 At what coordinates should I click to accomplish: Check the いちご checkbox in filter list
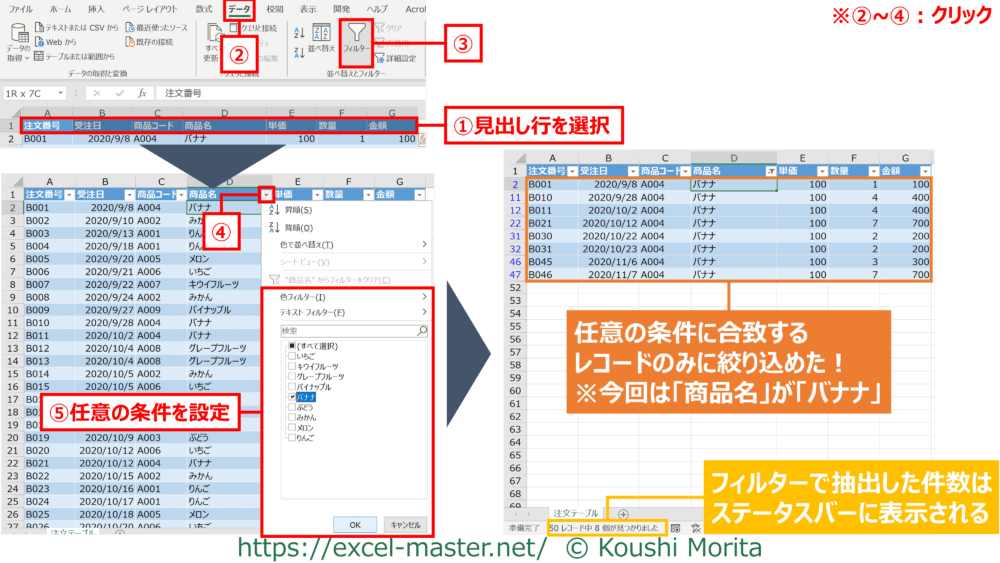[291, 355]
